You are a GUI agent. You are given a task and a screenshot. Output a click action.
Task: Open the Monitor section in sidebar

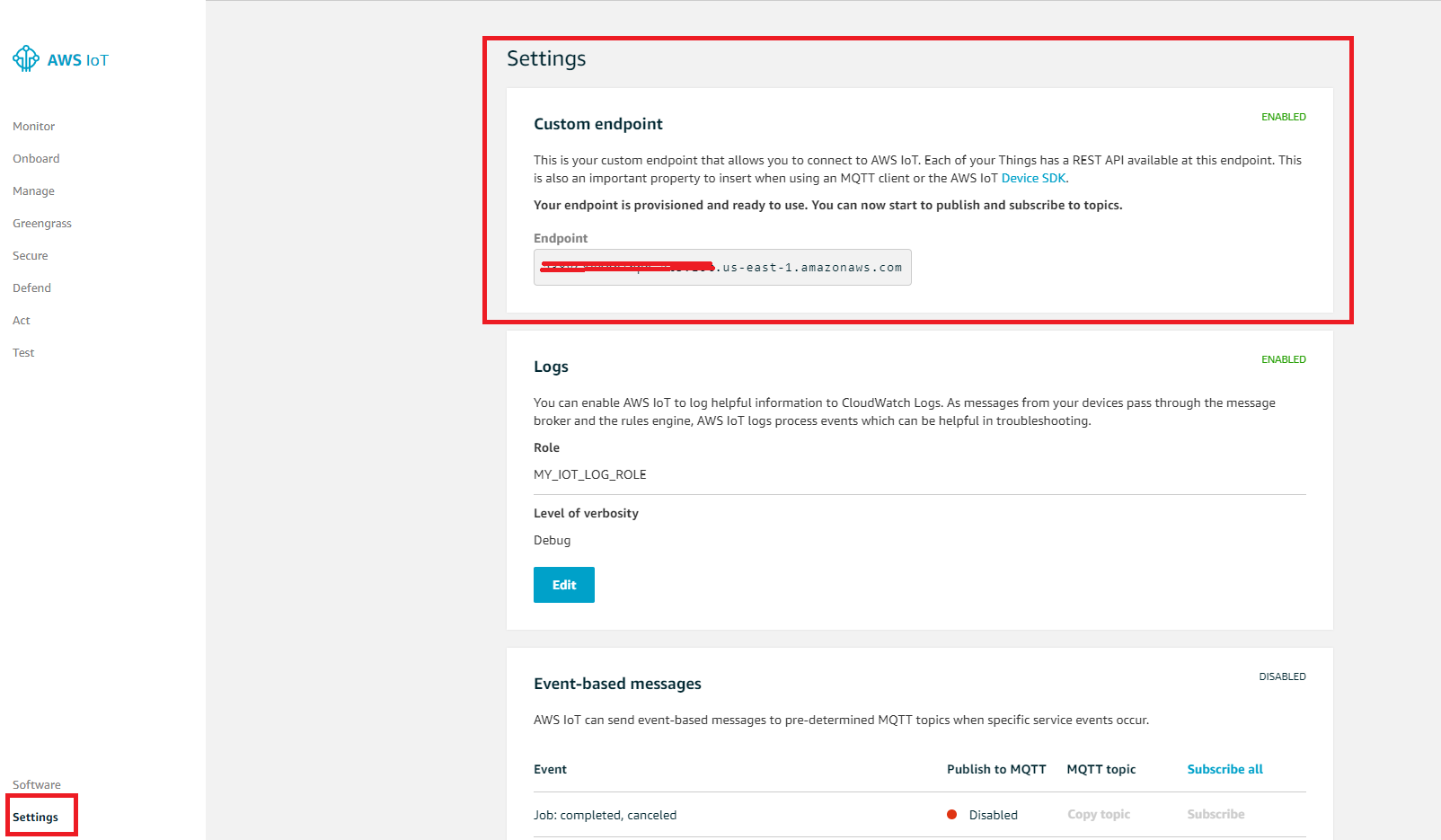tap(33, 127)
